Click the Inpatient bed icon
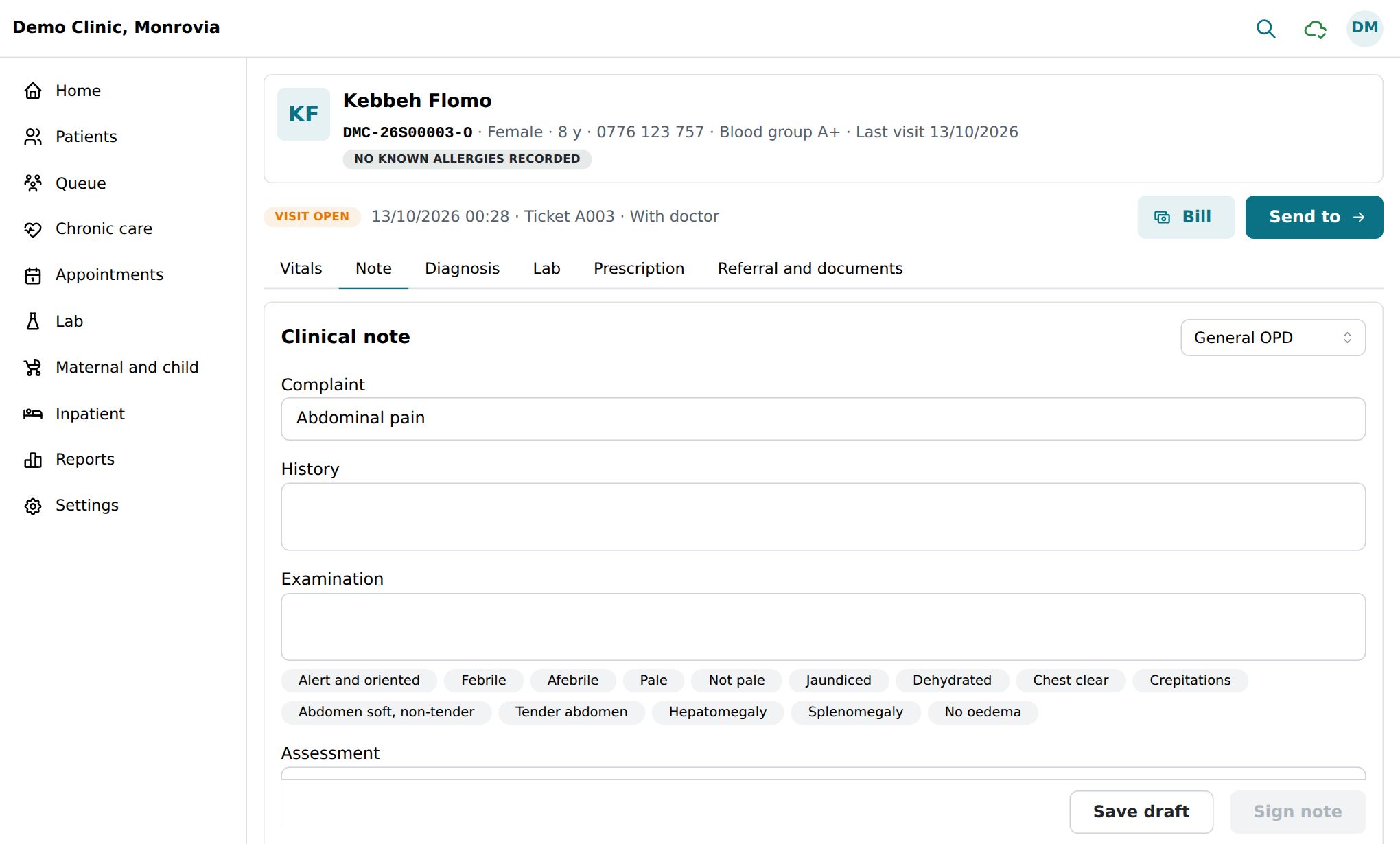Image resolution: width=1400 pixels, height=844 pixels. (x=33, y=414)
